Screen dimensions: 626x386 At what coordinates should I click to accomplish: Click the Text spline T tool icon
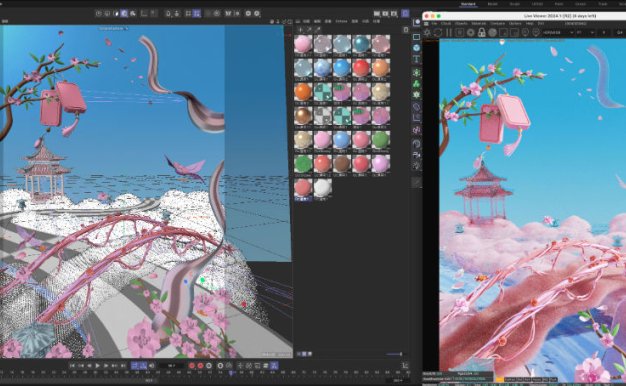tap(416, 59)
